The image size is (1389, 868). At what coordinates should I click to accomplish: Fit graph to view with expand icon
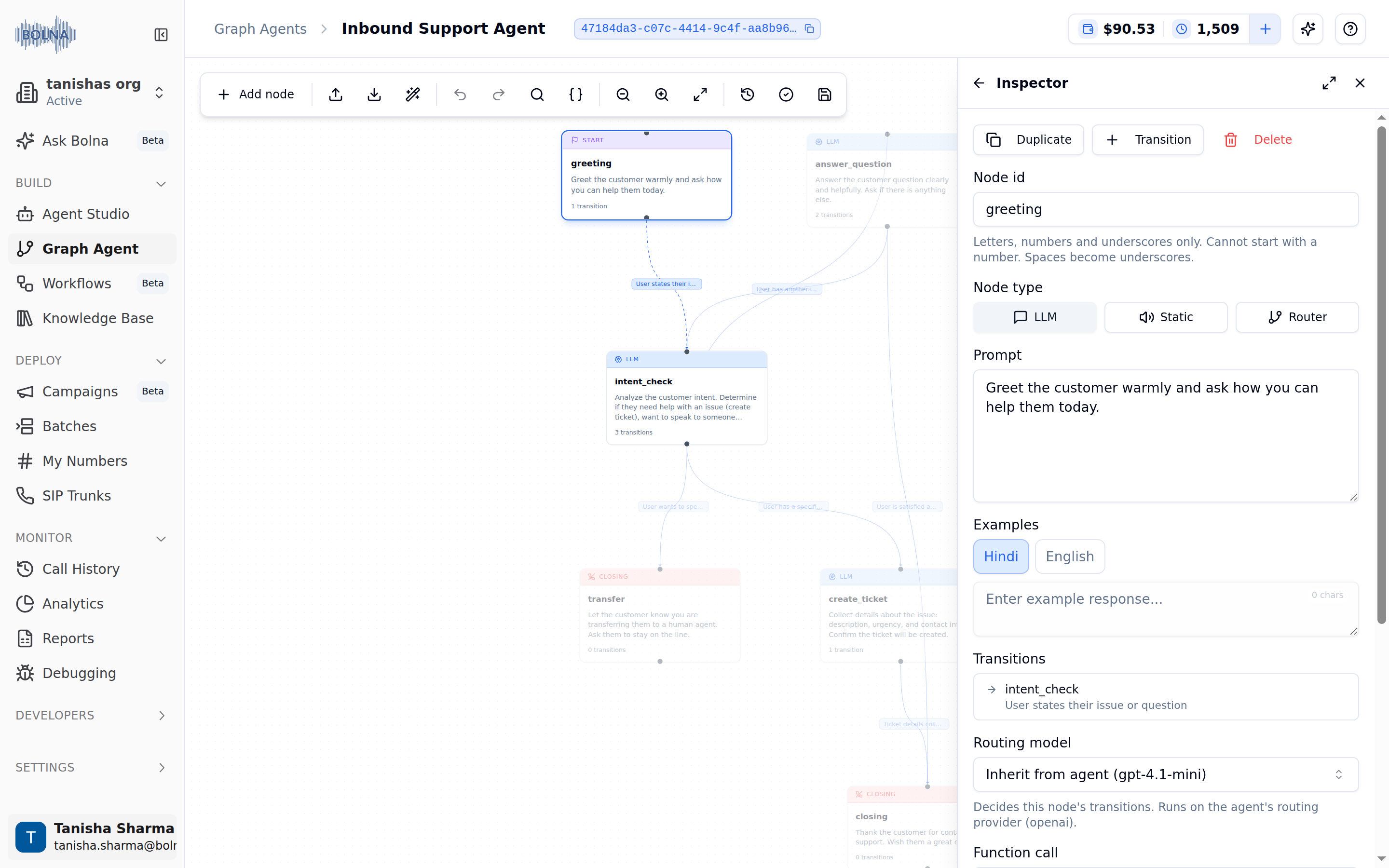point(700,95)
